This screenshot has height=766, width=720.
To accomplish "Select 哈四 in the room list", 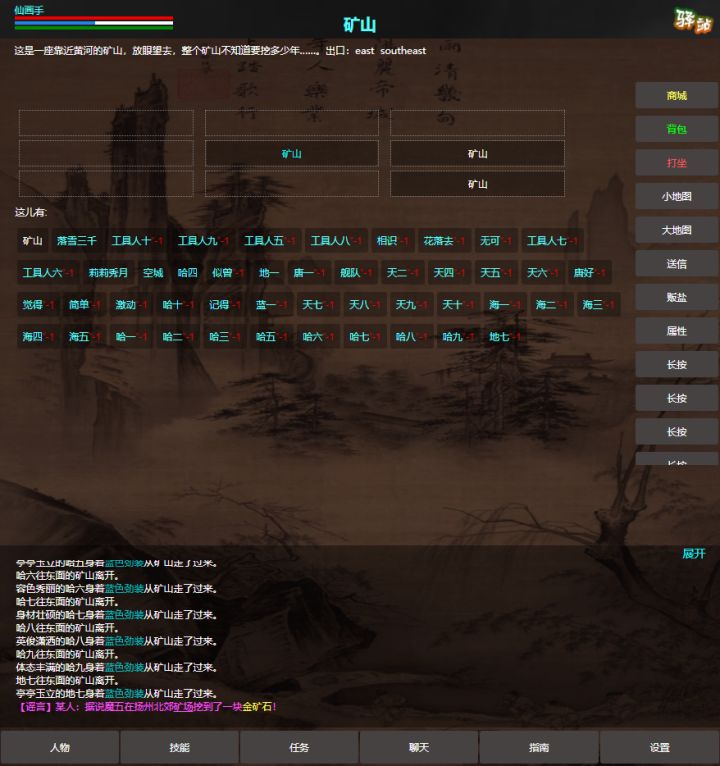I will click(x=187, y=273).
